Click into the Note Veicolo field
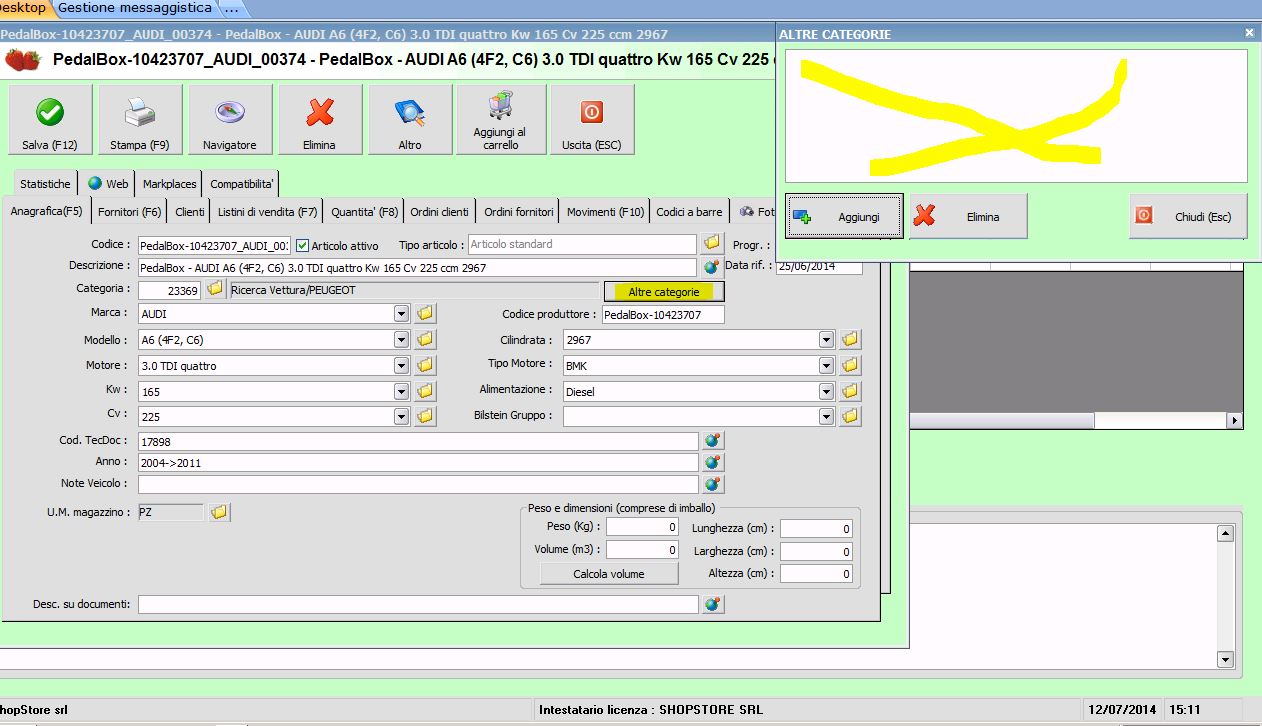This screenshot has height=726, width=1262. coord(418,484)
